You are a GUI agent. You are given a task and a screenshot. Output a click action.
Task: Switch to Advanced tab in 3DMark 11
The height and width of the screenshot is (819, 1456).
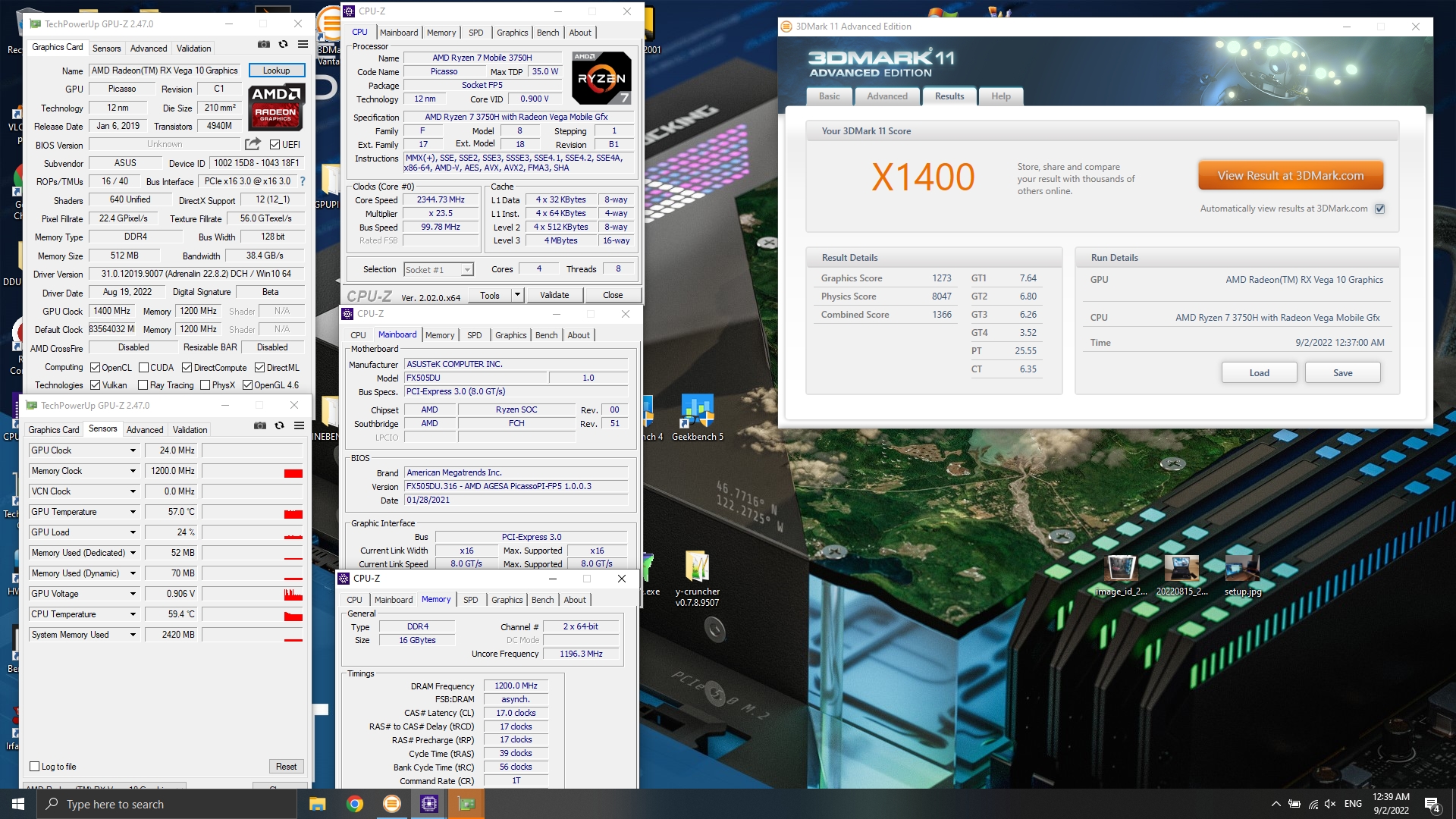pyautogui.click(x=886, y=96)
